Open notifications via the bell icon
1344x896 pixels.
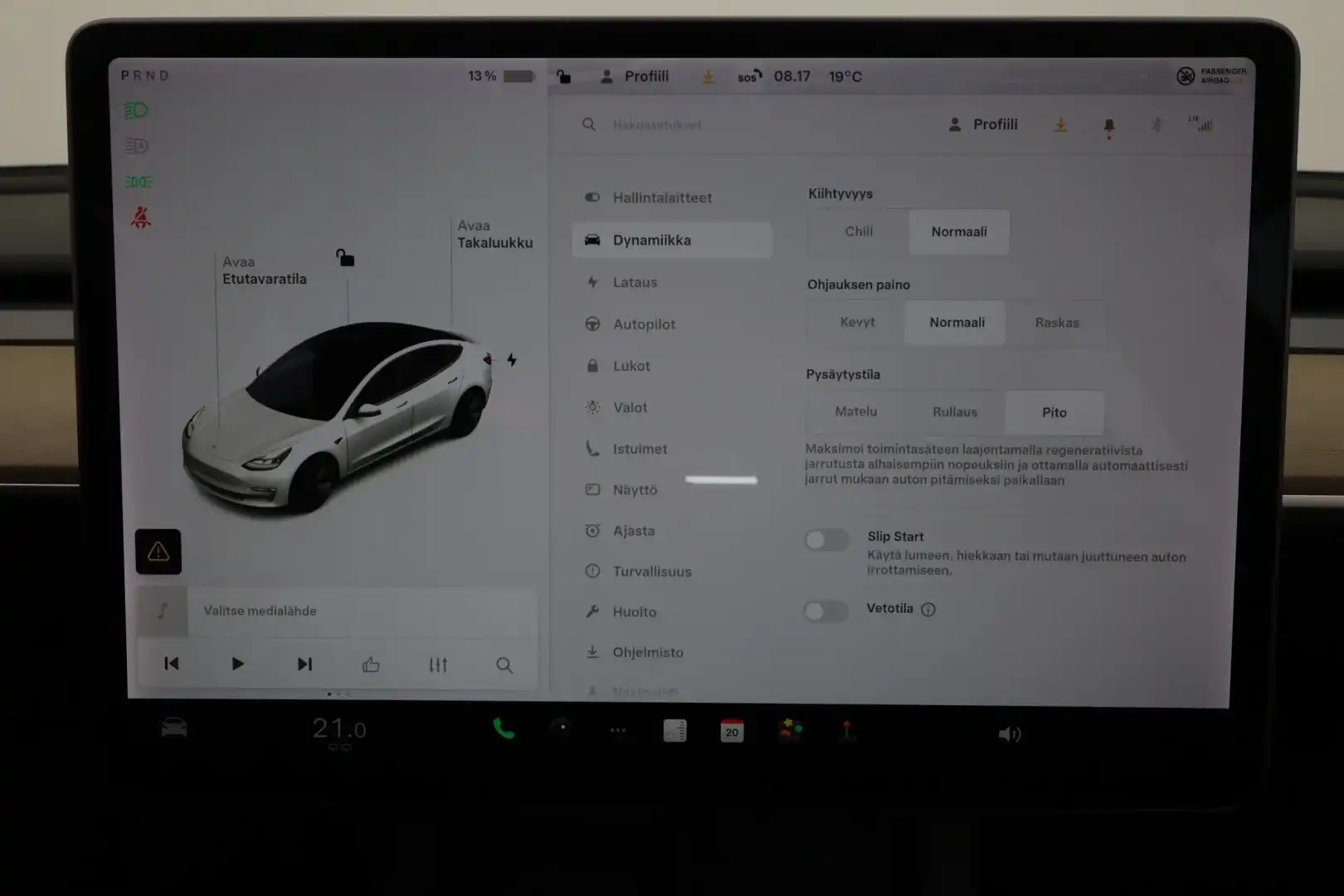(1108, 124)
